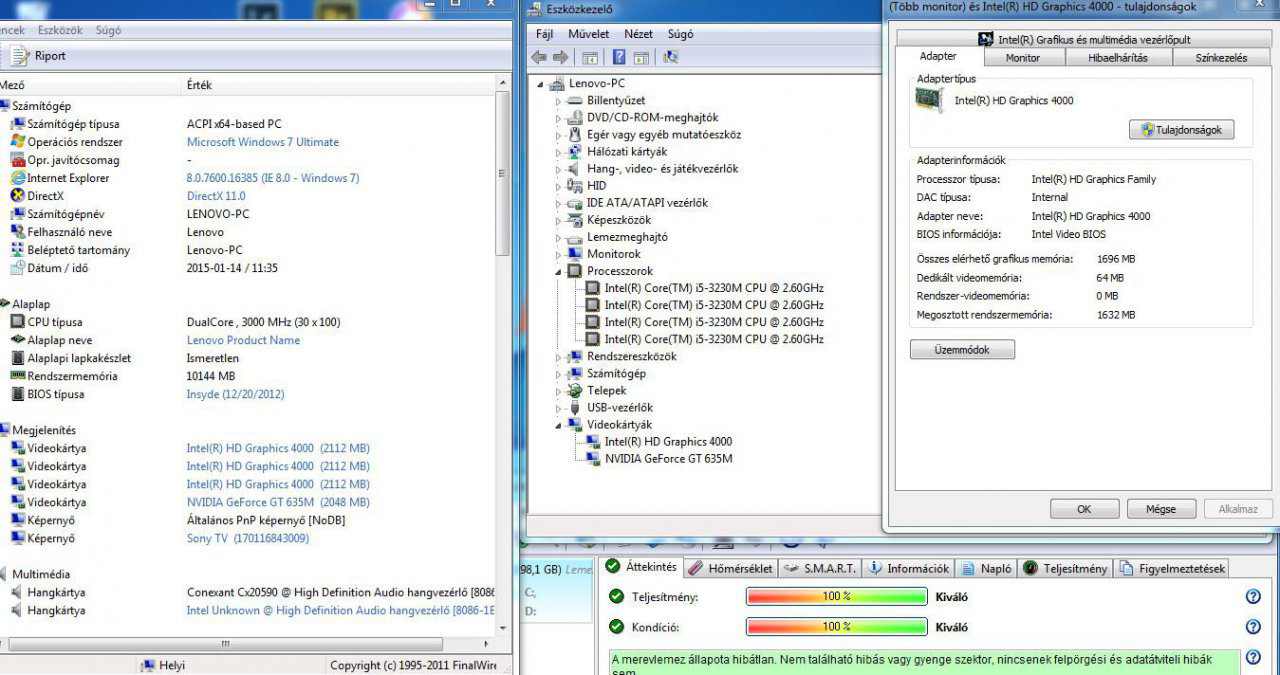Click the DirectX icon in the Mező list
This screenshot has width=1280, height=675.
point(17,196)
